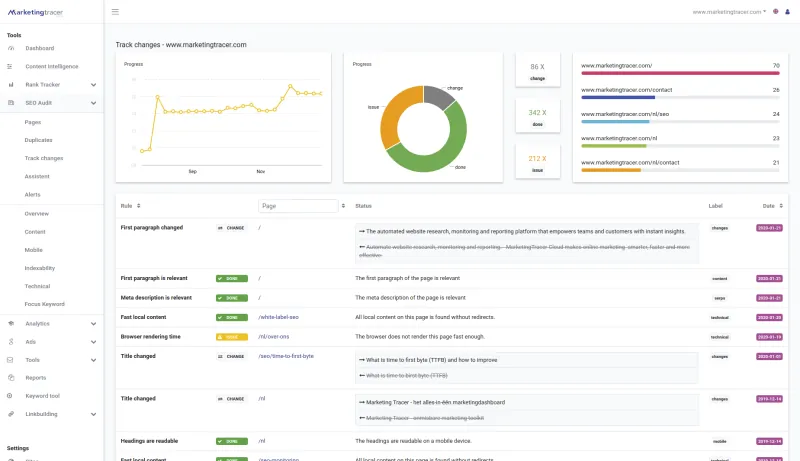Click the technical label on Fast local content row
This screenshot has height=461, width=800.
pos(719,318)
